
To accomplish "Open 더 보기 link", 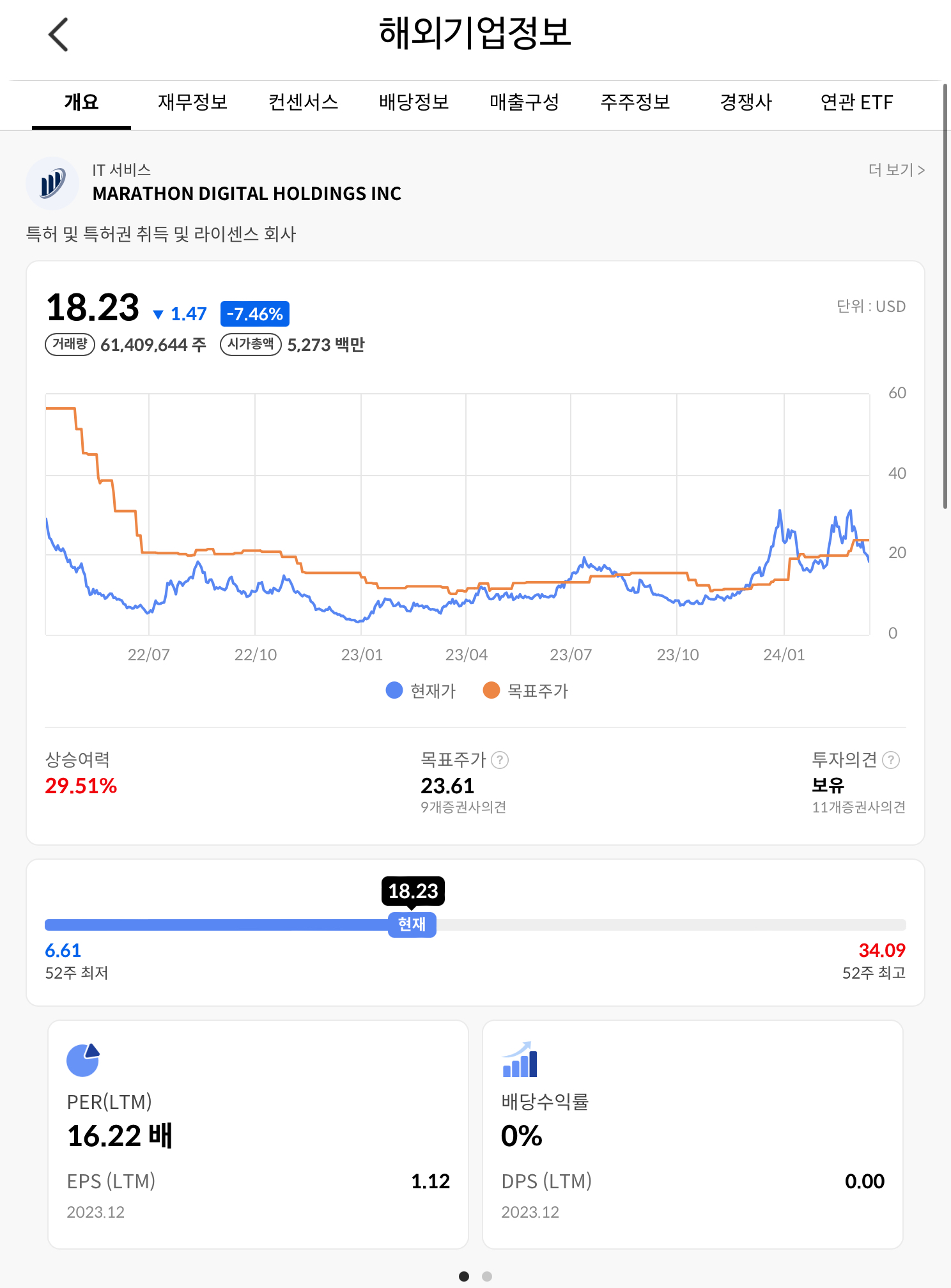I will (896, 169).
